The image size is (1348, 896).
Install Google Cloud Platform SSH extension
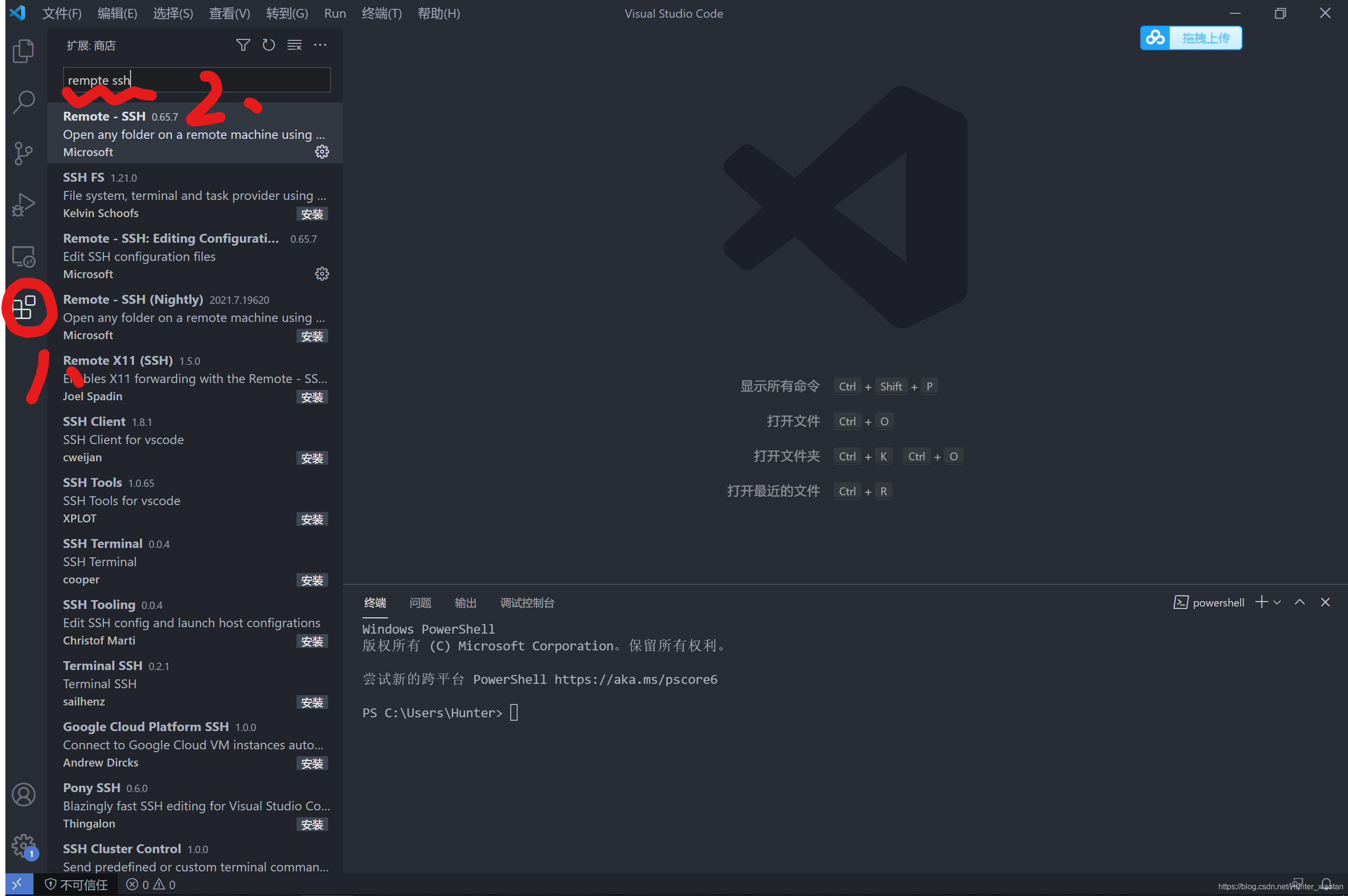click(312, 764)
